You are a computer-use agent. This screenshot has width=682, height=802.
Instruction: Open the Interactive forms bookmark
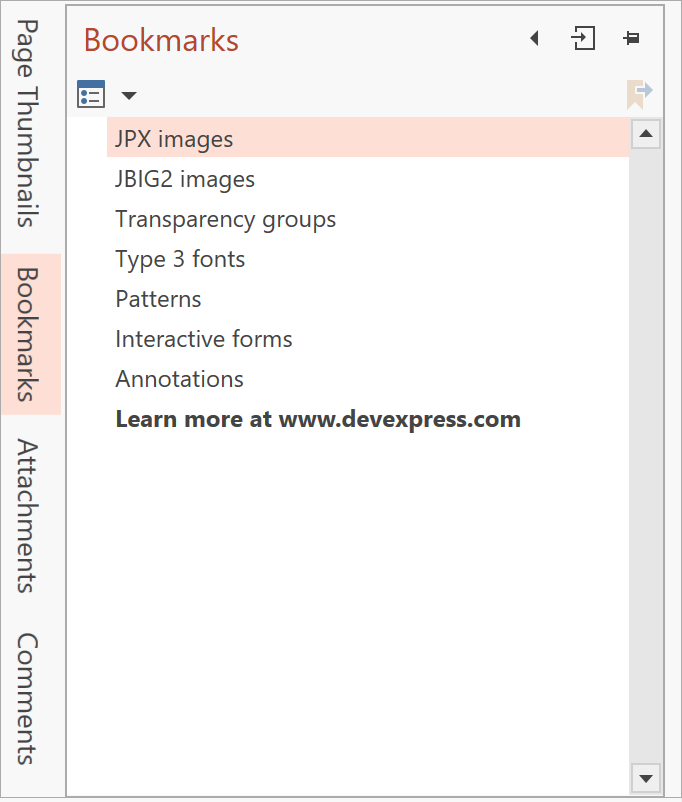204,339
